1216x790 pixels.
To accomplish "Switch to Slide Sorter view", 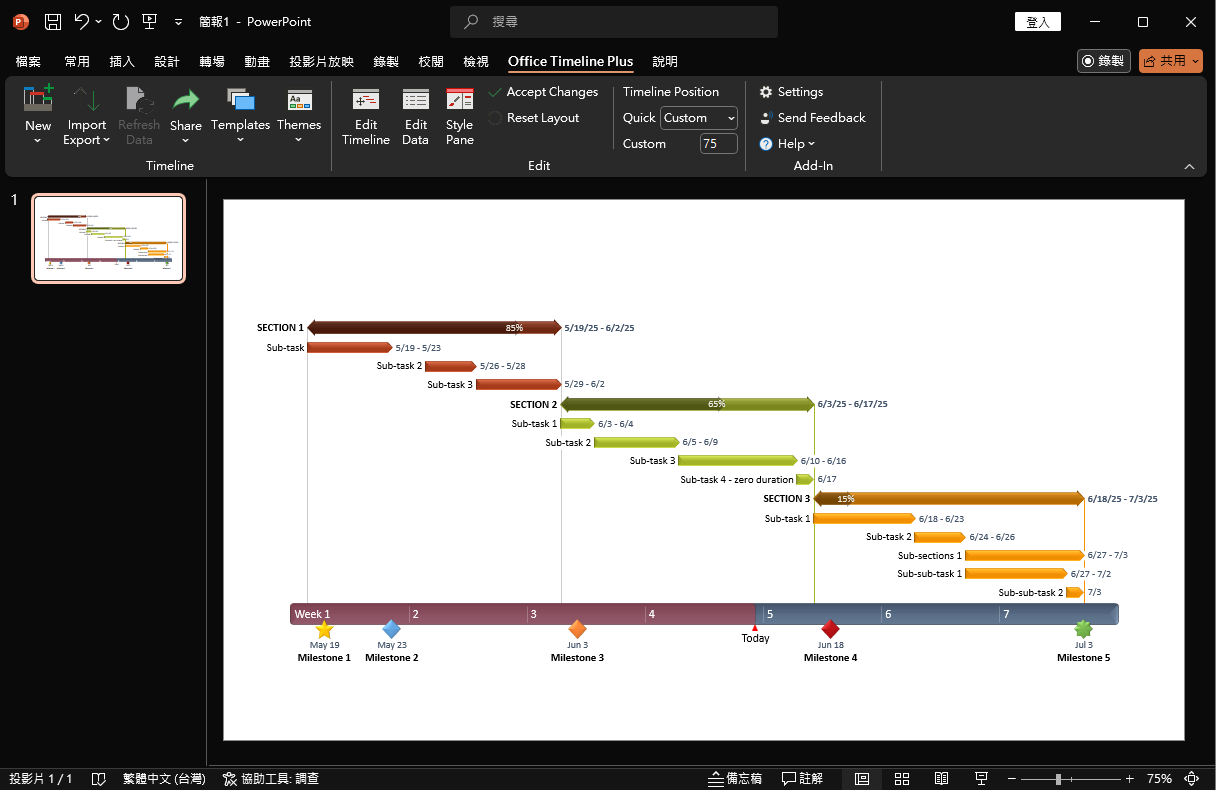I will pyautogui.click(x=902, y=778).
